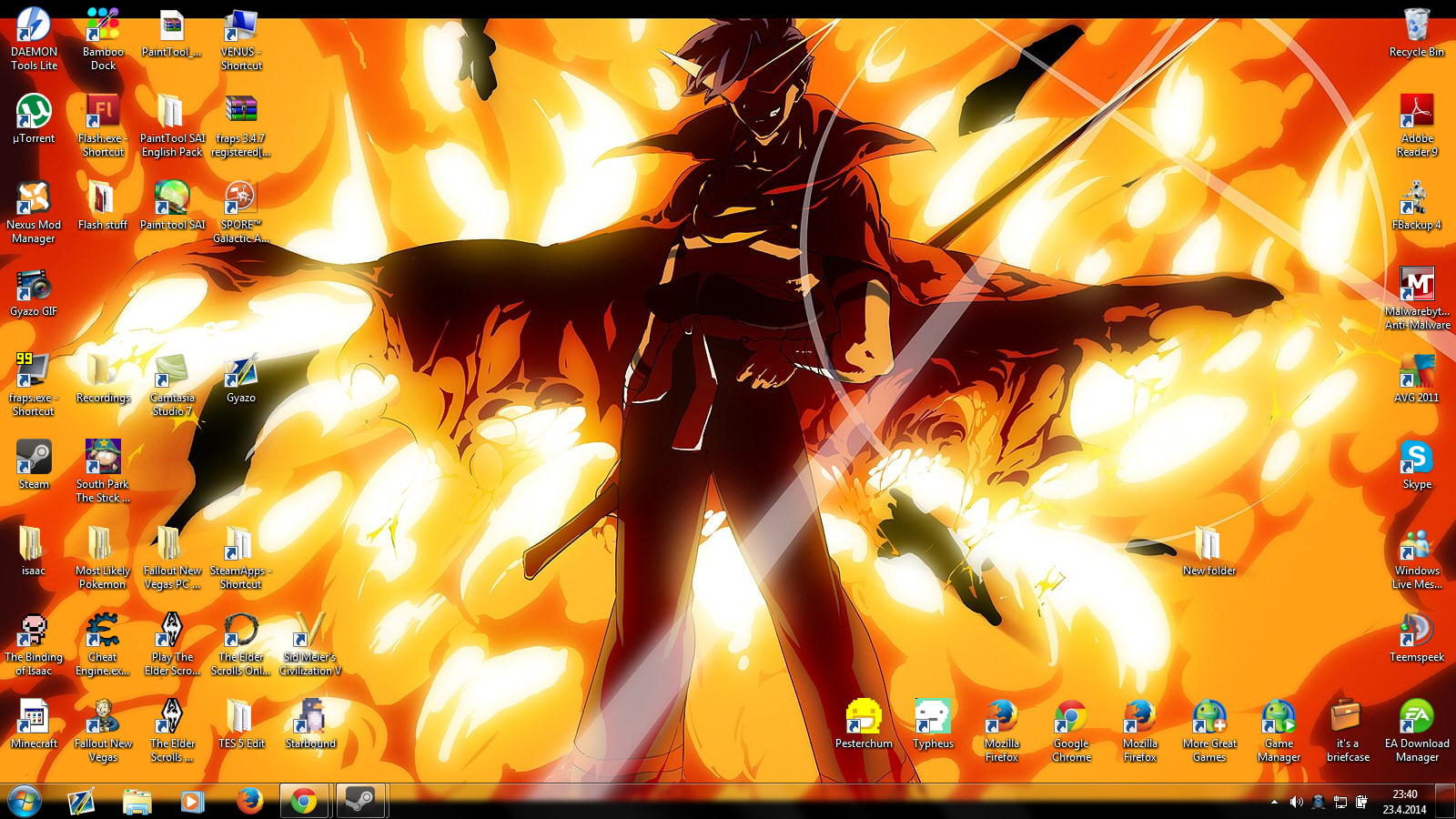Open FBackup 4
The height and width of the screenshot is (819, 1456).
click(1417, 206)
